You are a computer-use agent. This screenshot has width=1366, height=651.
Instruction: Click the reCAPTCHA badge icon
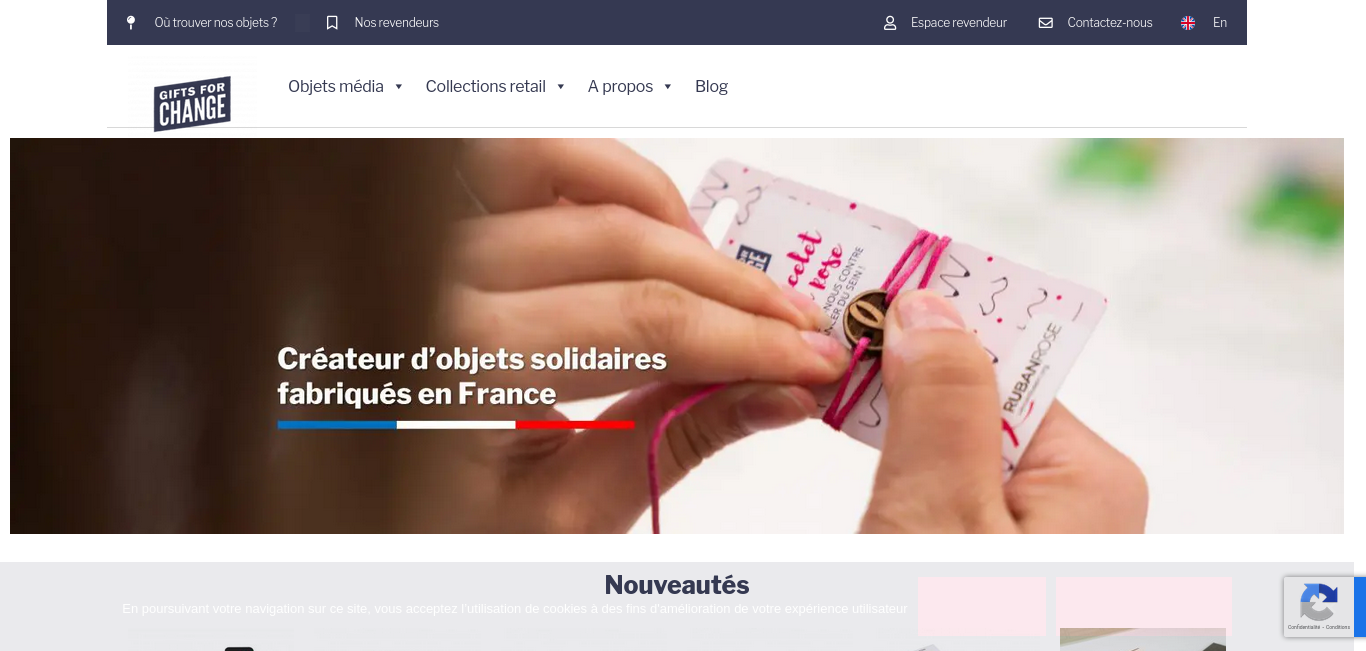[x=1319, y=602]
